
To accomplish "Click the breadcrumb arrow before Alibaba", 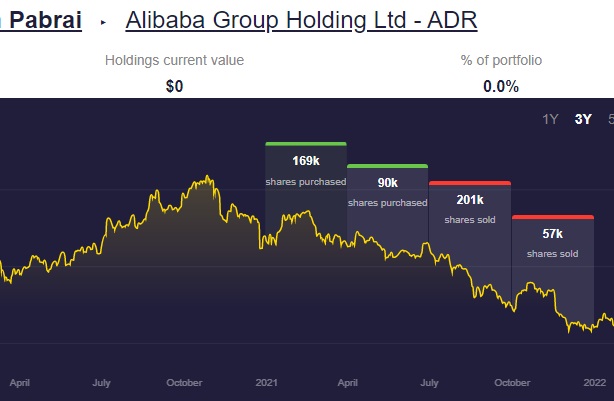I will 103,21.
